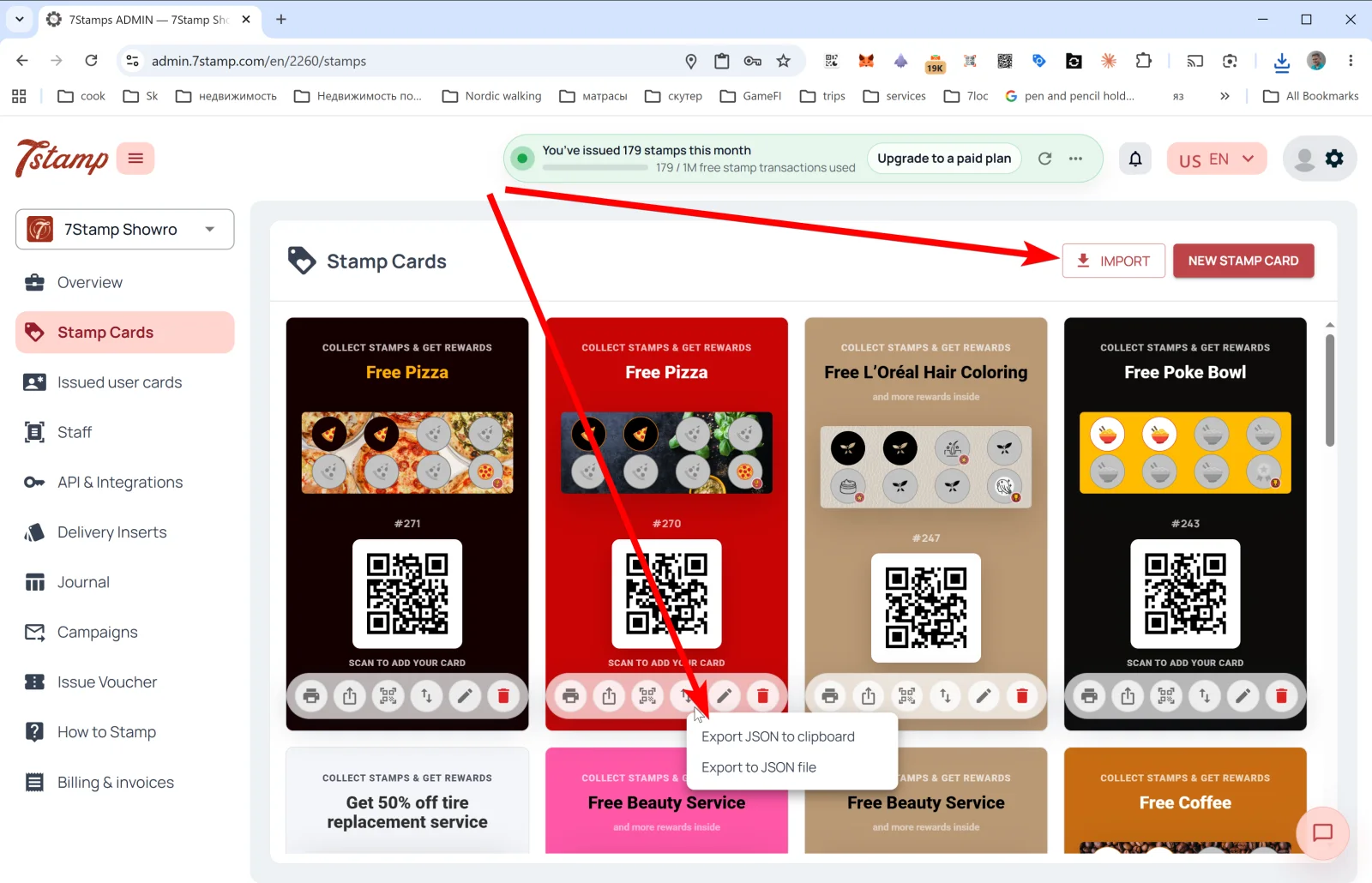Image resolution: width=1372 pixels, height=883 pixels.
Task: Open the browser Extensions puzzle icon
Action: (x=1143, y=61)
